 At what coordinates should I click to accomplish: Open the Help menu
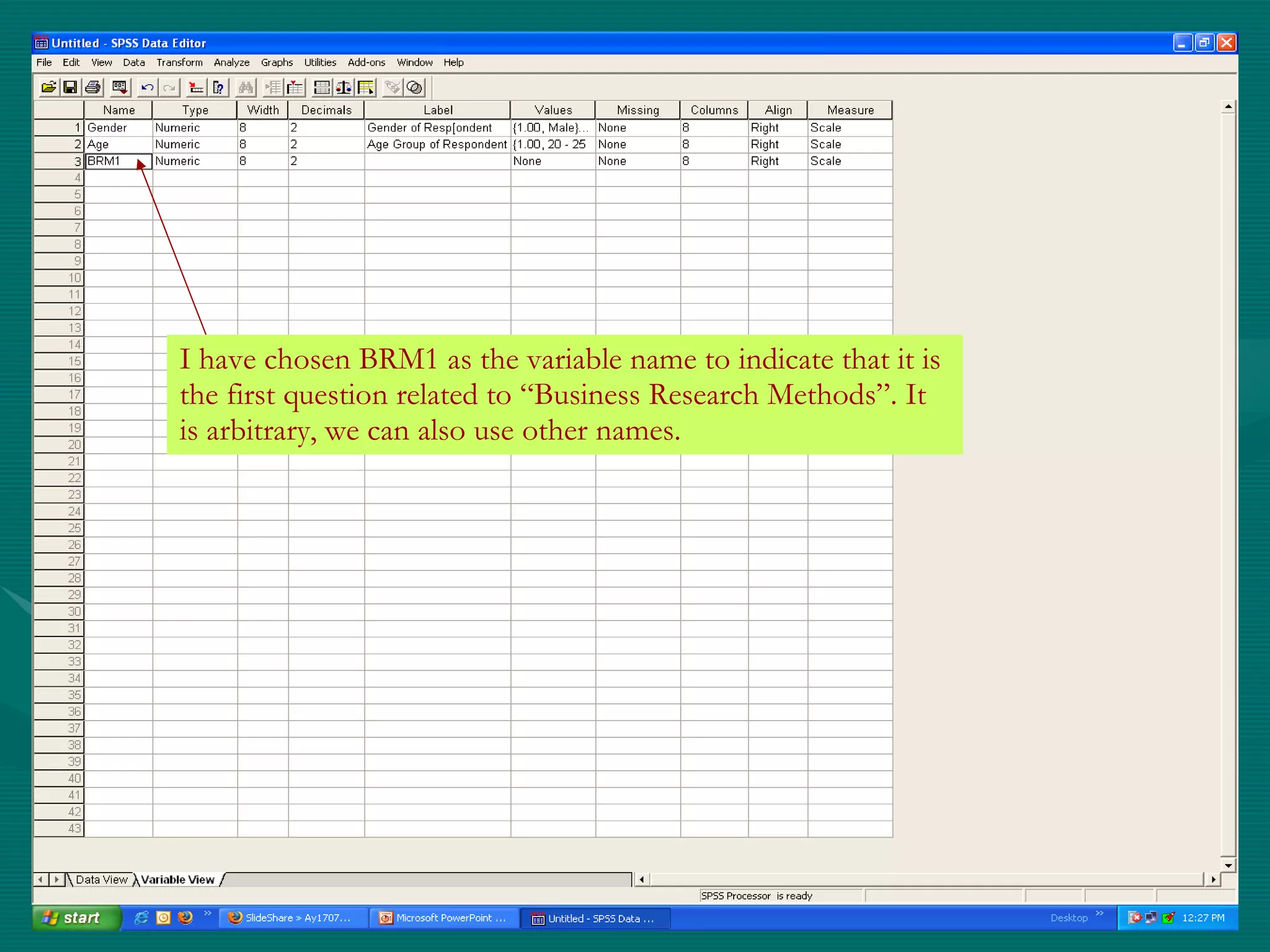(453, 63)
